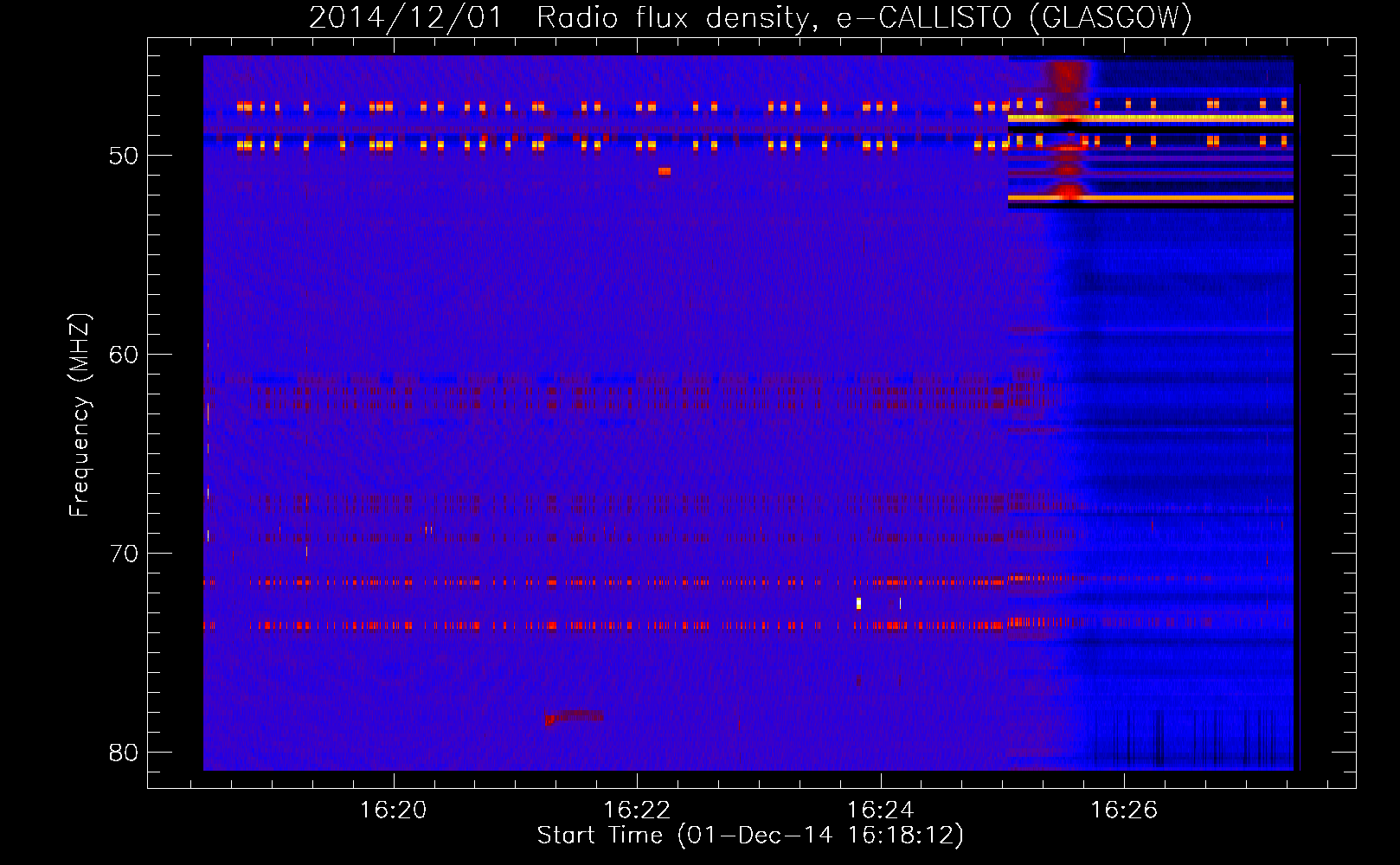Click the "16:20" time tick label
Screen dimensions: 1400x865
tap(394, 810)
